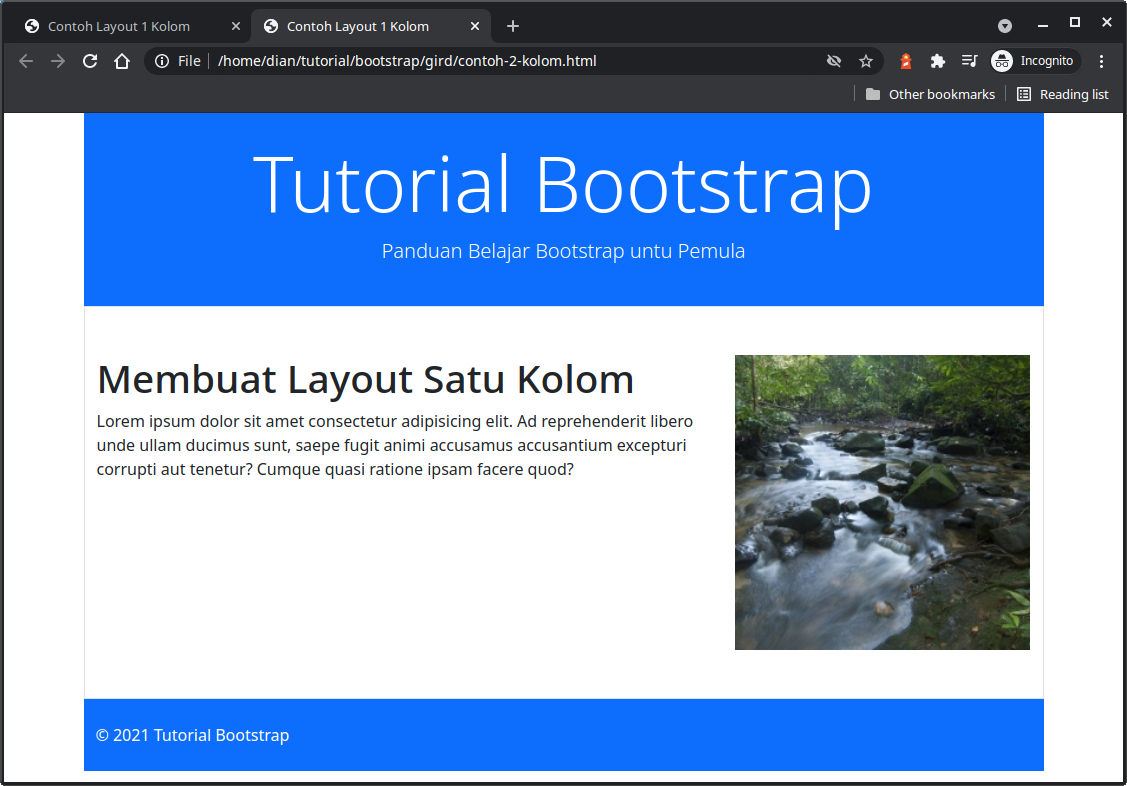Open the Reading list panel
Image resolution: width=1127 pixels, height=786 pixels.
coord(1063,94)
